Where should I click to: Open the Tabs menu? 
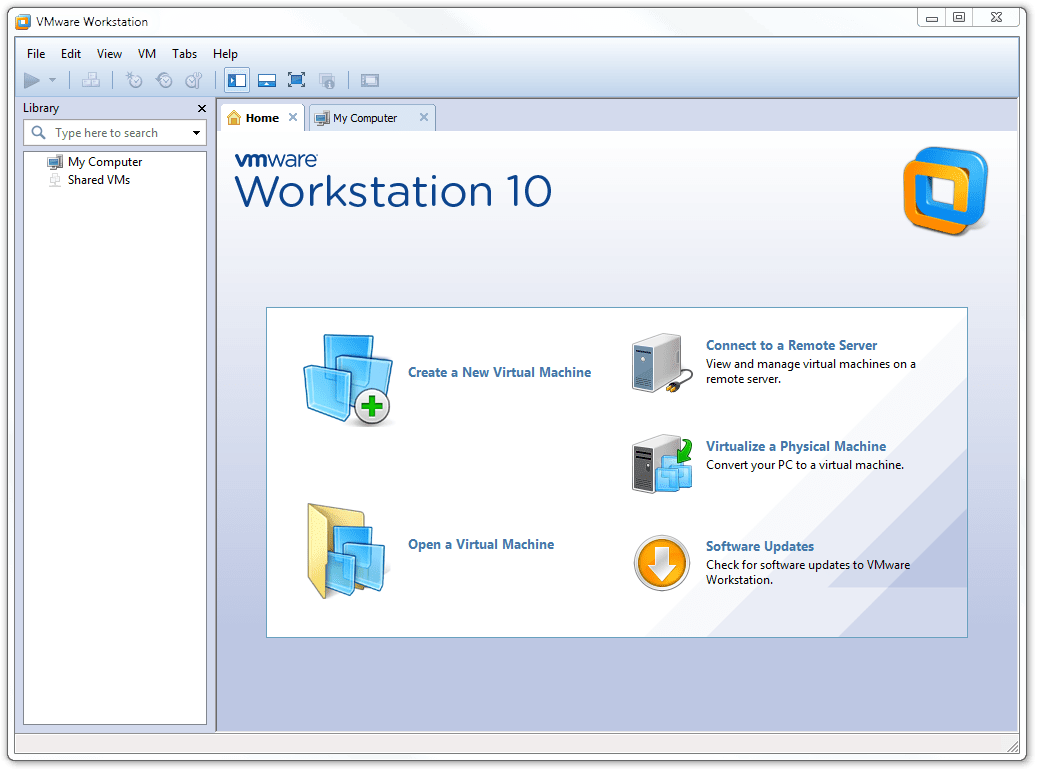185,54
